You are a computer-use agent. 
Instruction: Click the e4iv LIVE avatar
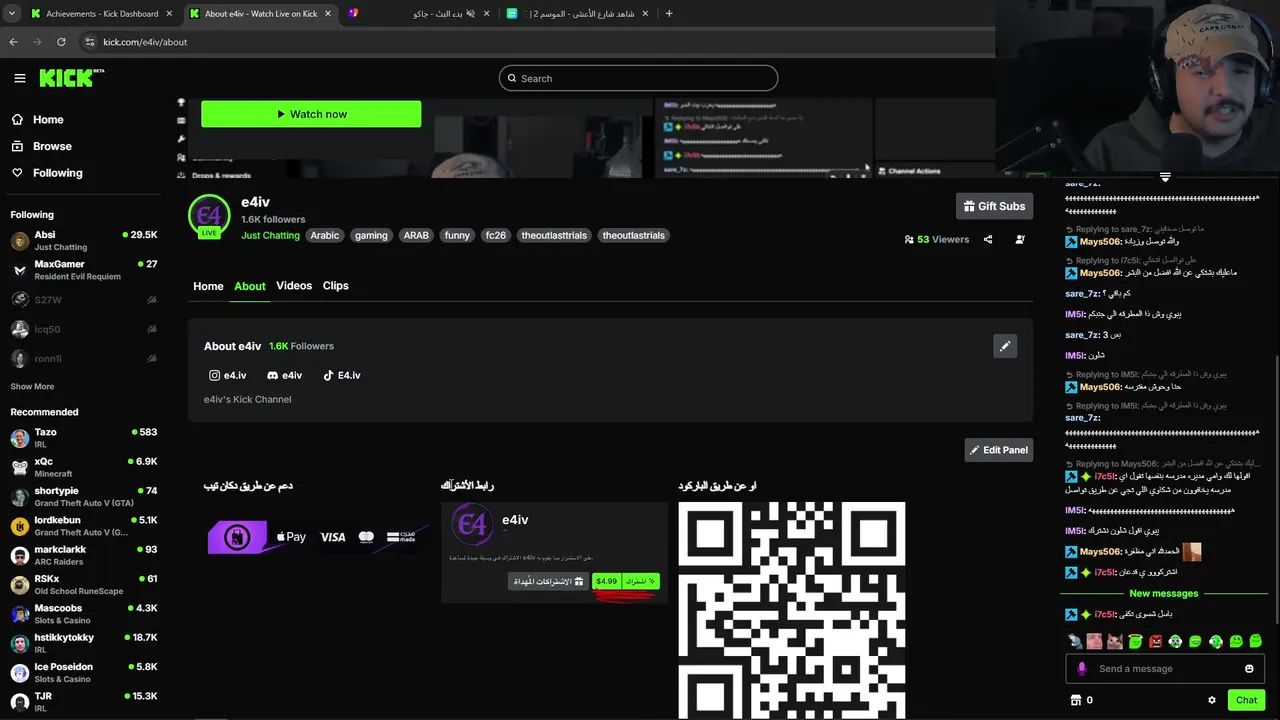209,217
